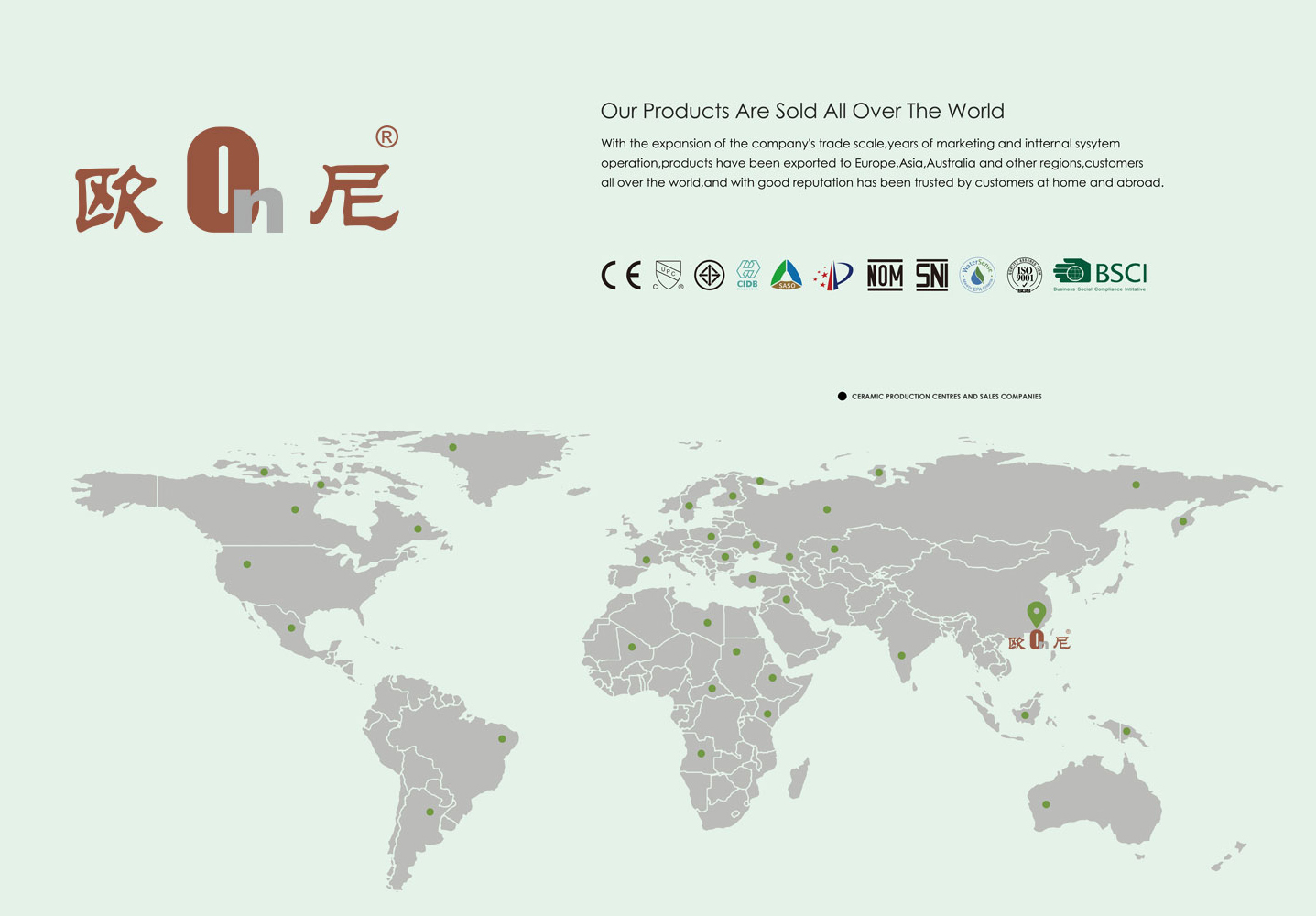Click the legend label CERAMIC PRODUCTION CENTRES
Screen dimensions: 1316x916
(x=946, y=396)
